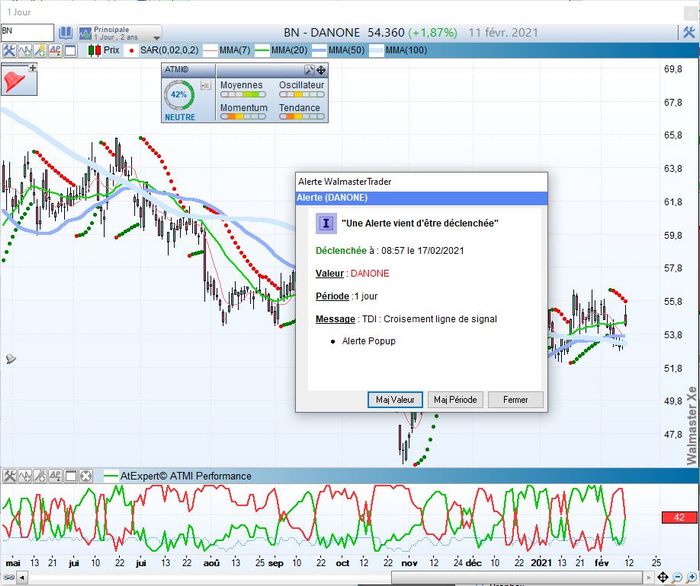The height and width of the screenshot is (586, 700).
Task: Click 1 Jour tab label at top
Action: 19,12
